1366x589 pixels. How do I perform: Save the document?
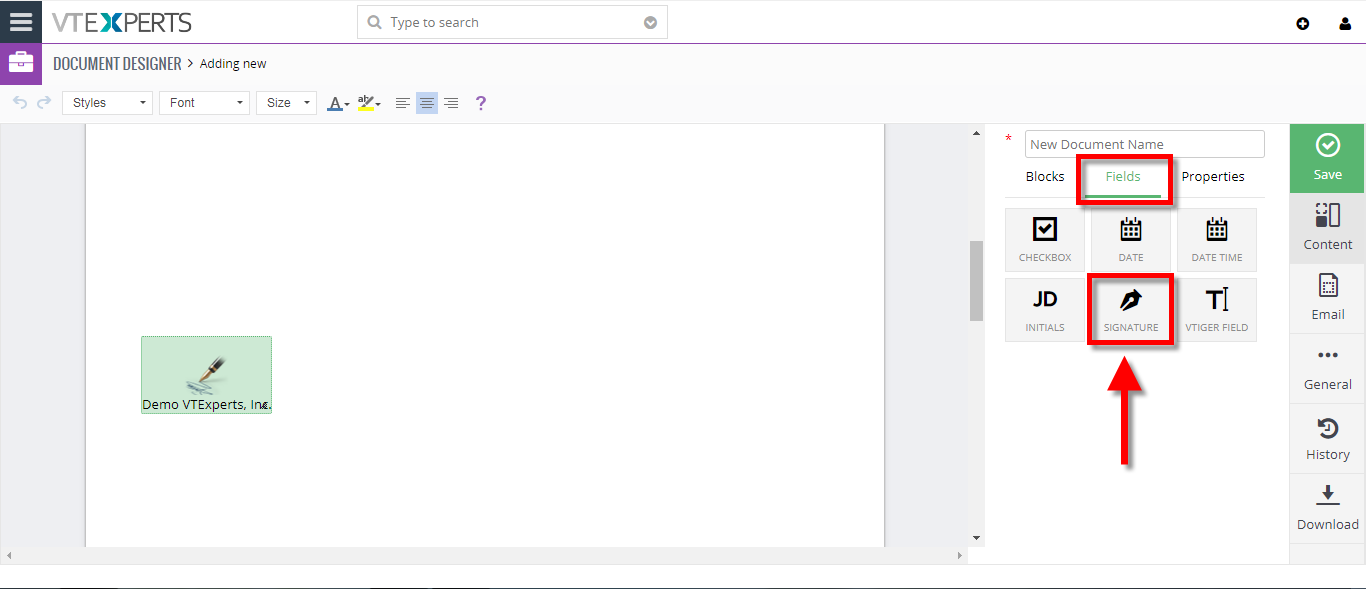tap(1327, 158)
